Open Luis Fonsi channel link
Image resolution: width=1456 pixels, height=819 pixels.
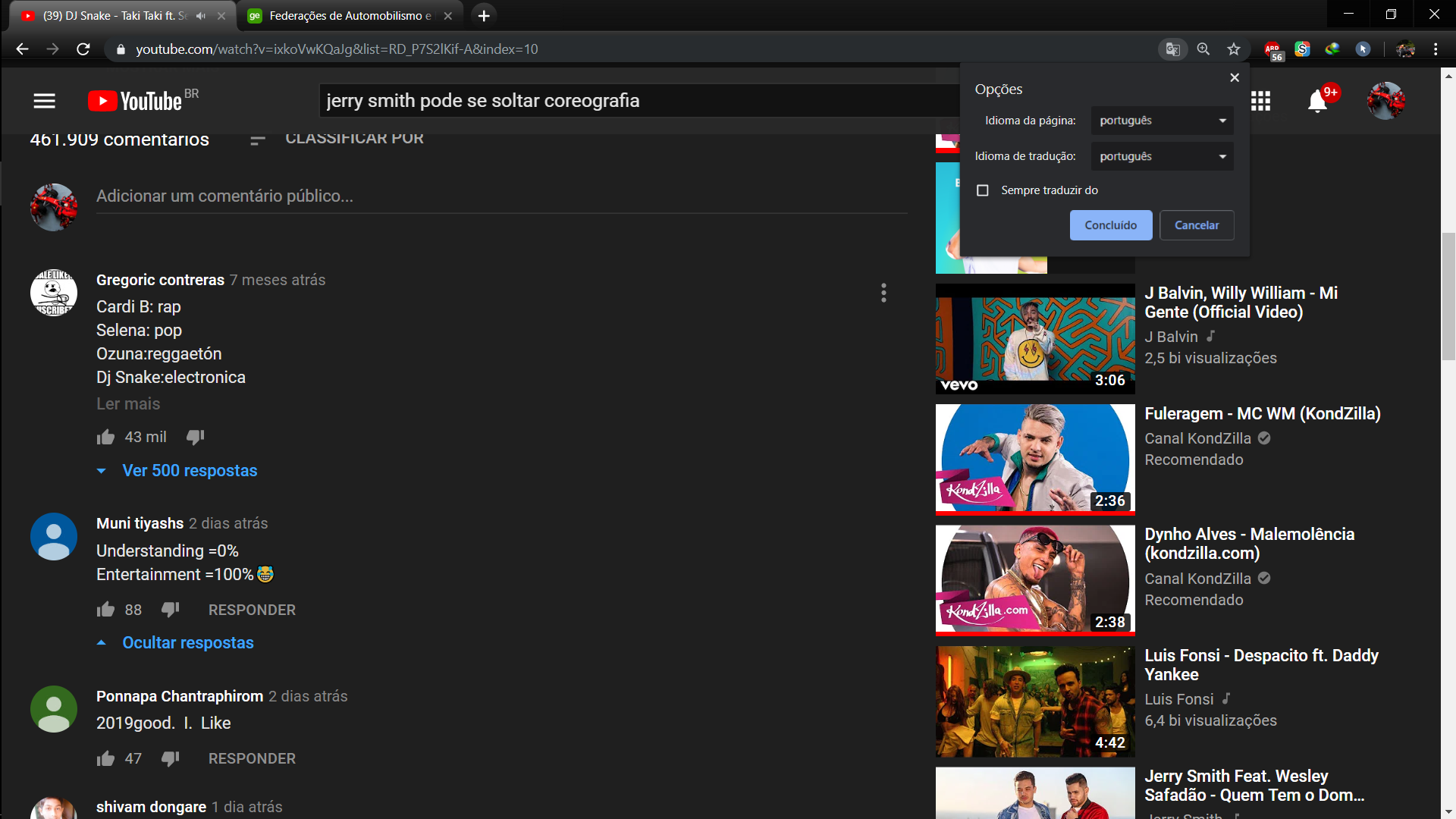tap(1178, 699)
